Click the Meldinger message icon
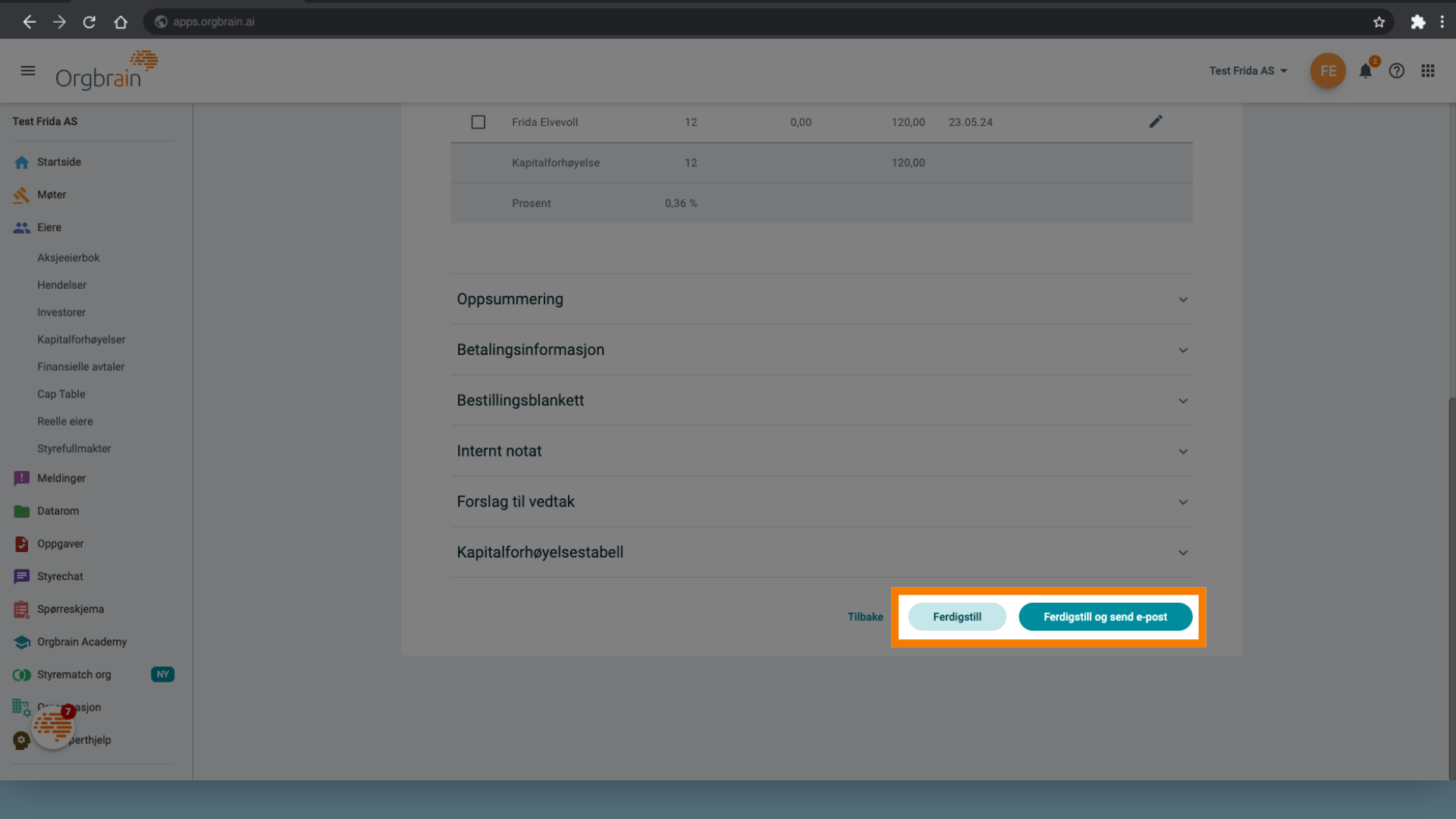 (21, 479)
